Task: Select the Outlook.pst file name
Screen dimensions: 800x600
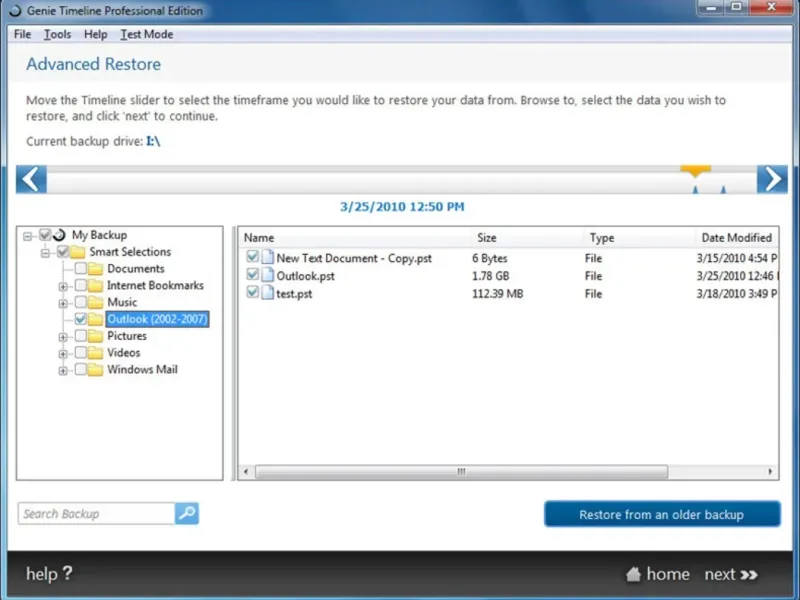Action: (306, 276)
